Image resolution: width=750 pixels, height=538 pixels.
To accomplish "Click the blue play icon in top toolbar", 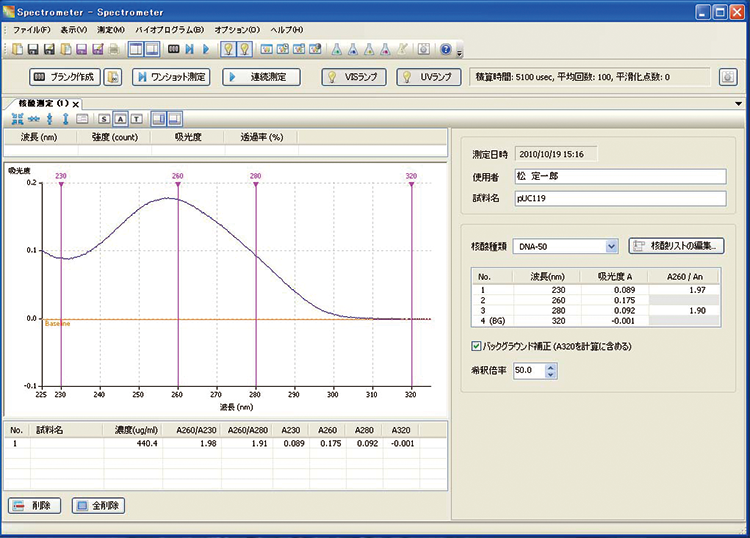I will click(x=207, y=49).
